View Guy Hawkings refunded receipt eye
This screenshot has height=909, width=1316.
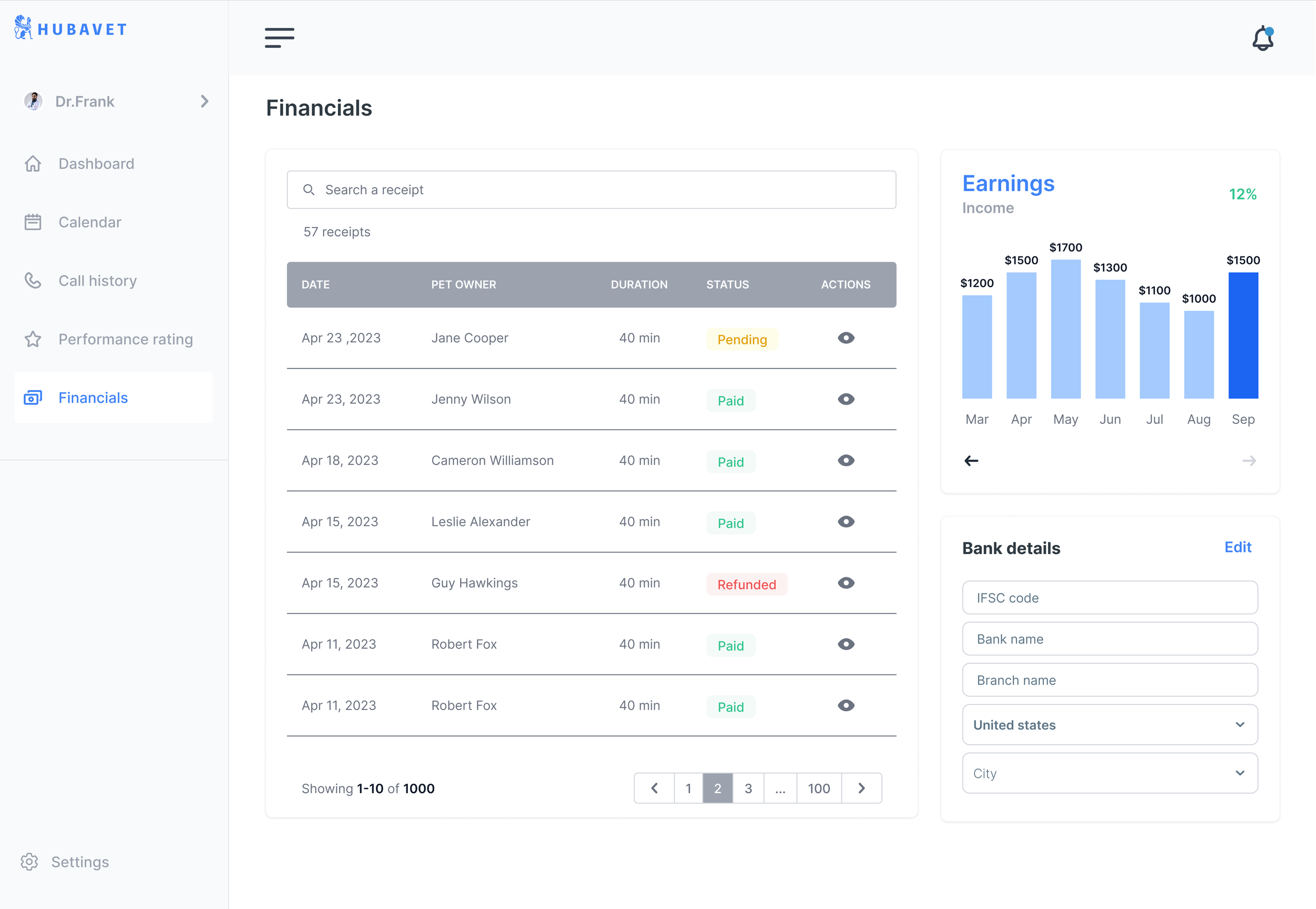pyautogui.click(x=846, y=583)
